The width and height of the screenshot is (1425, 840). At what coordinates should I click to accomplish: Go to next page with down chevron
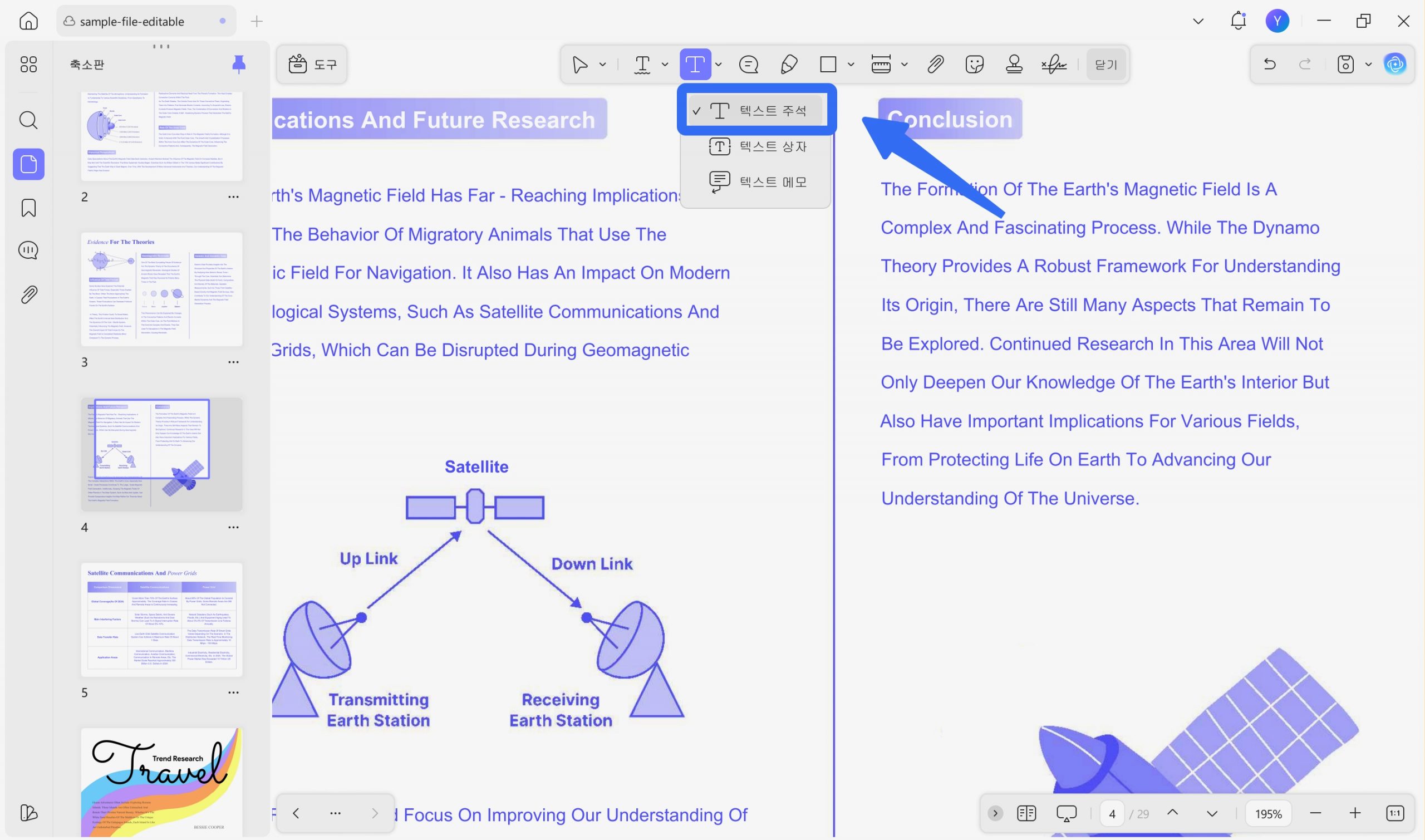coord(1212,813)
